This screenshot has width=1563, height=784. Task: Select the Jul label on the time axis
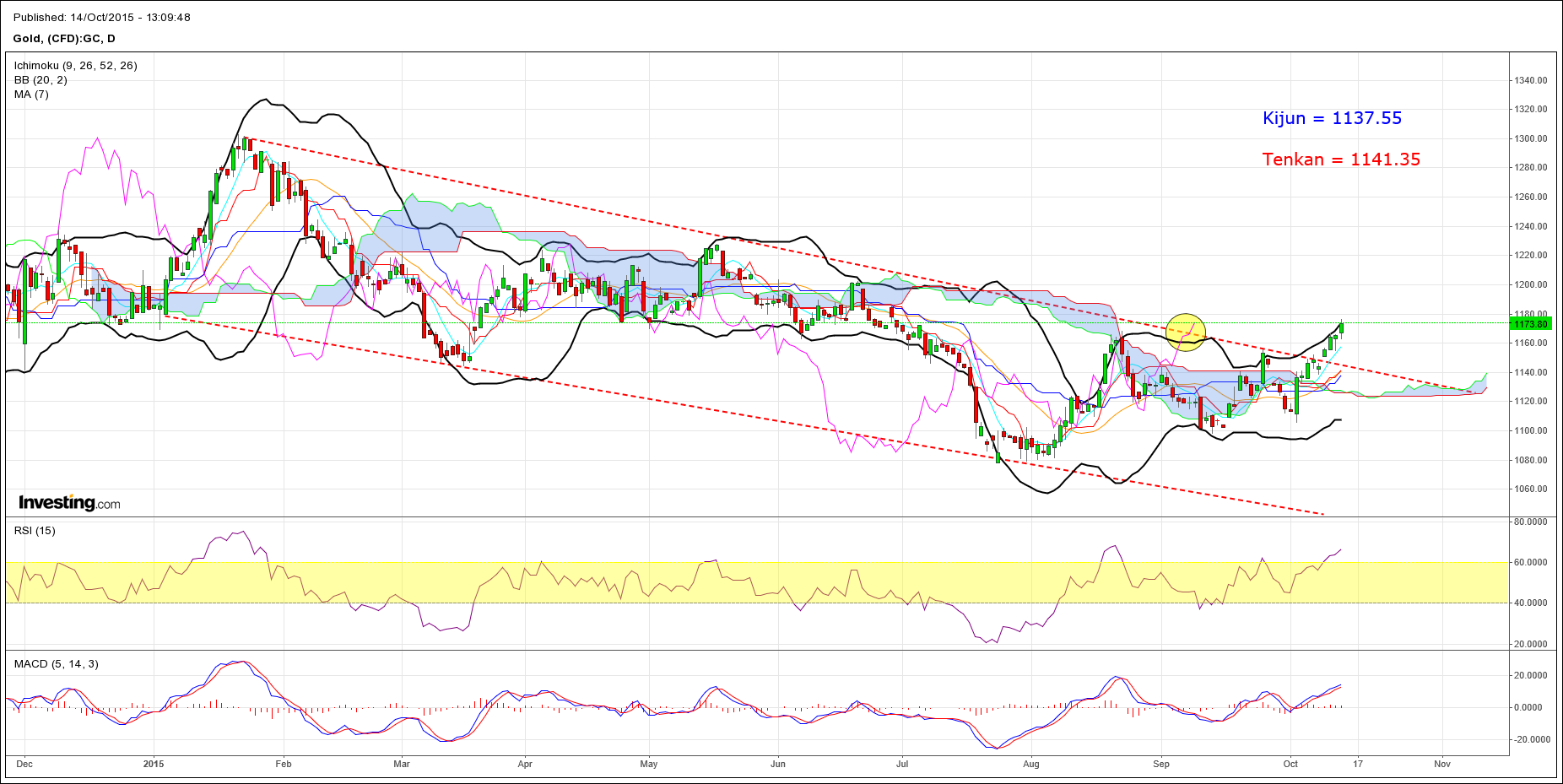point(902,765)
